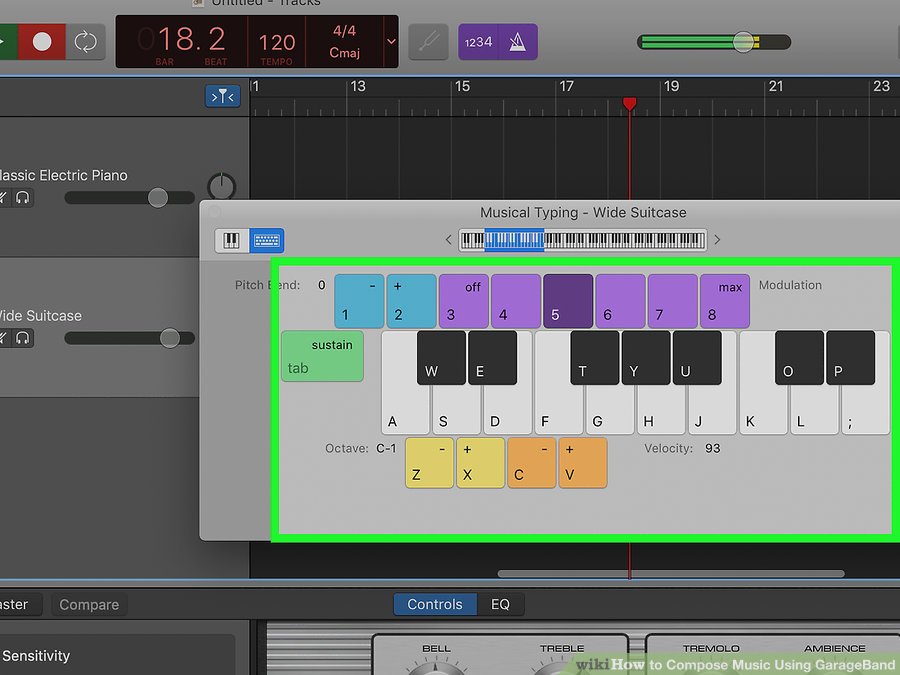Play the black key labeled P
Image resolution: width=900 pixels, height=675 pixels.
851,358
